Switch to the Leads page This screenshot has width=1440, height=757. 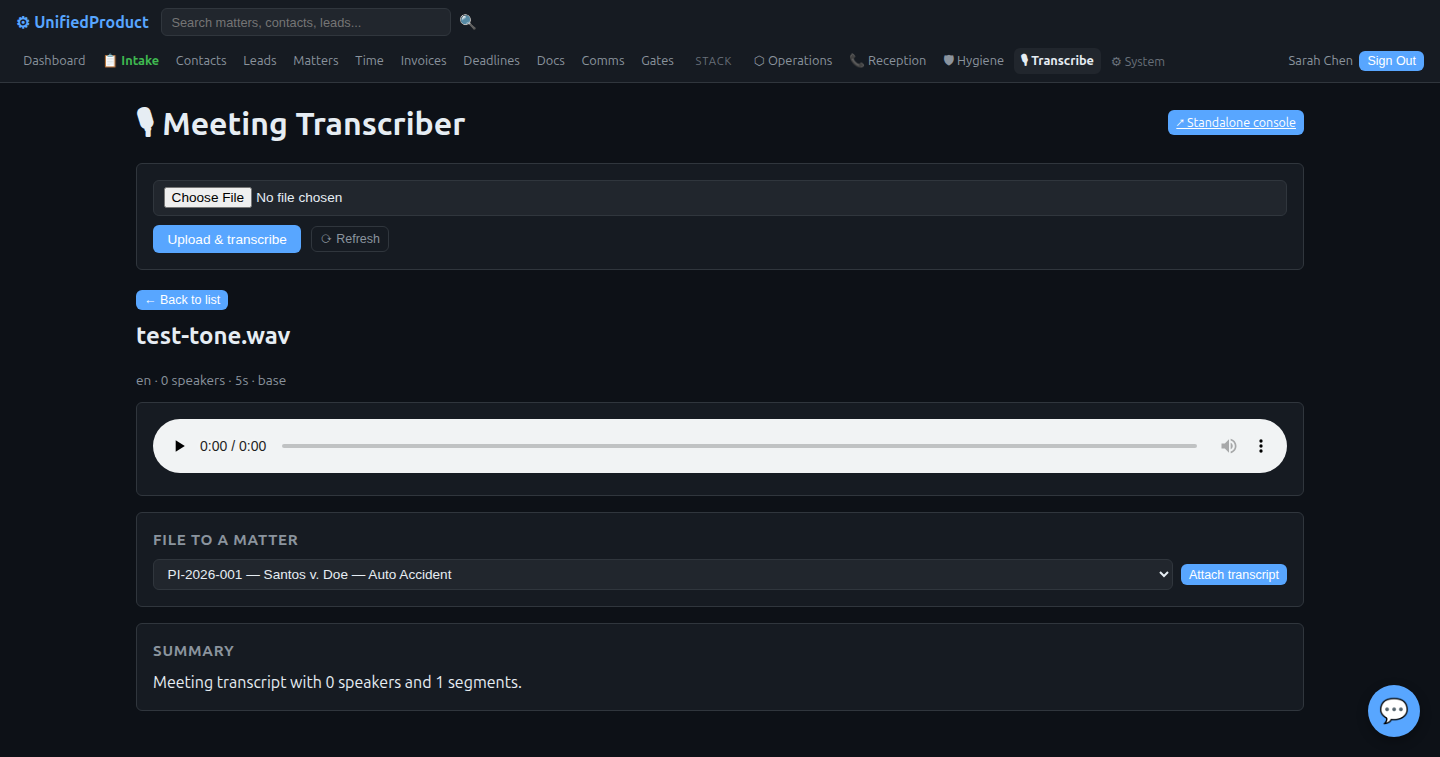tap(260, 61)
